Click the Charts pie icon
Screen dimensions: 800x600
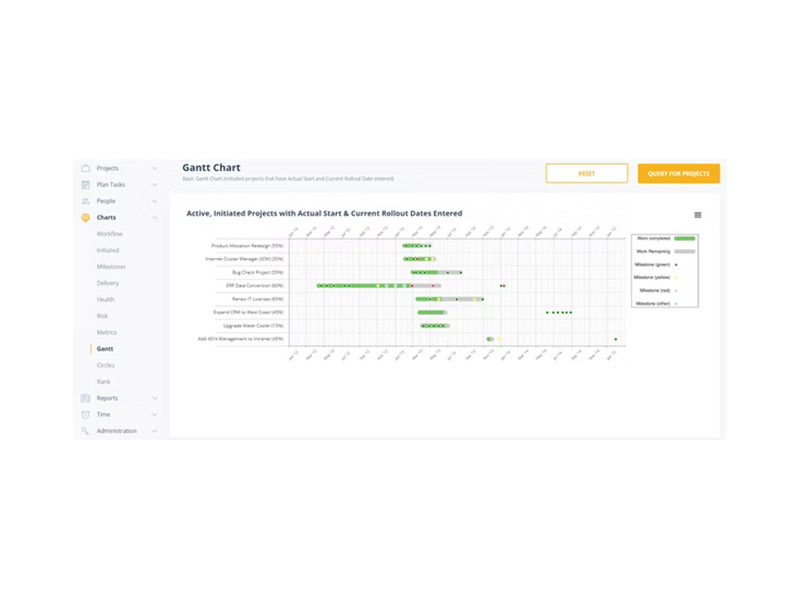pyautogui.click(x=86, y=217)
